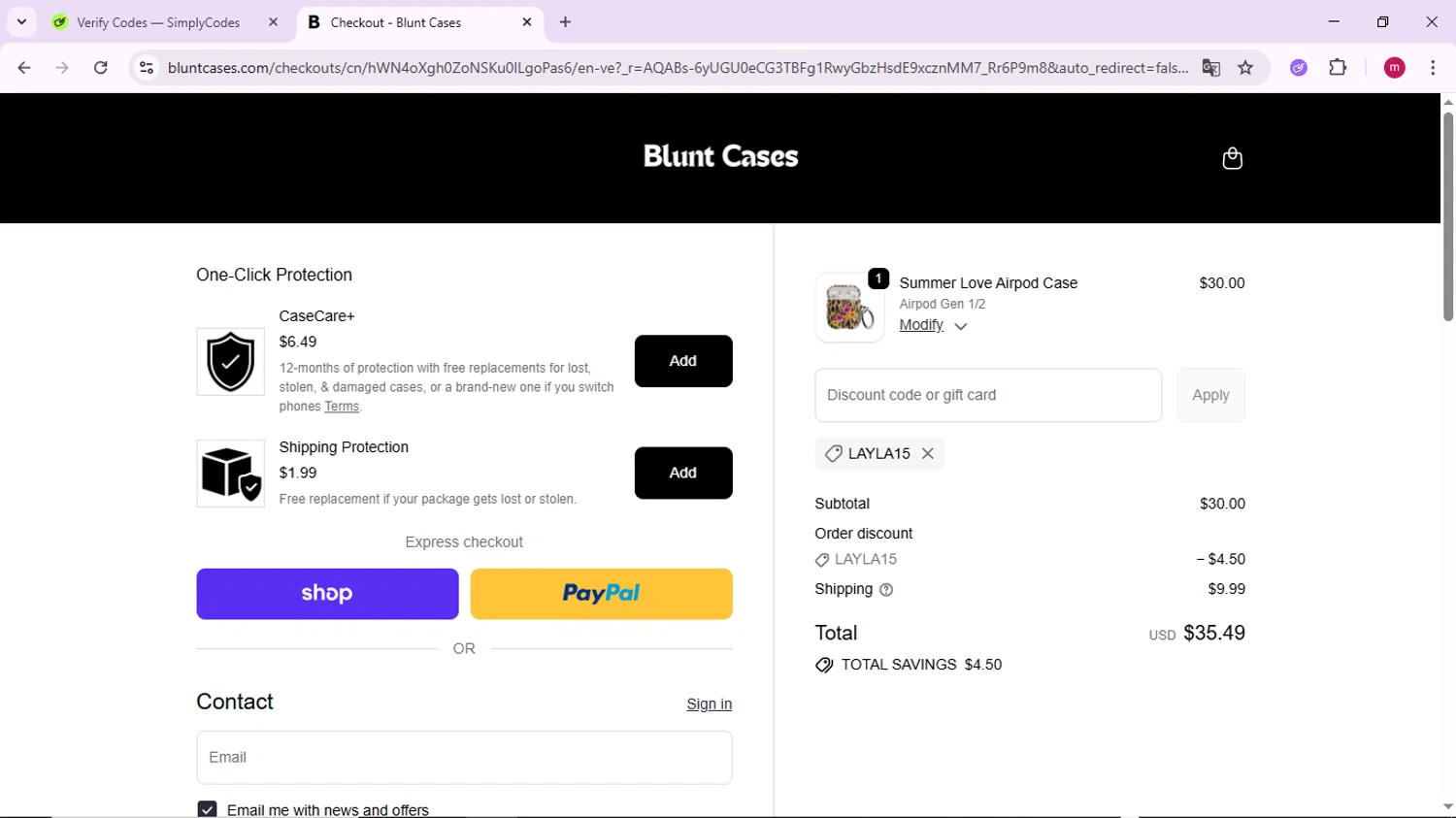Open the shopping bag cart icon
The image size is (1456, 818).
pyautogui.click(x=1232, y=158)
